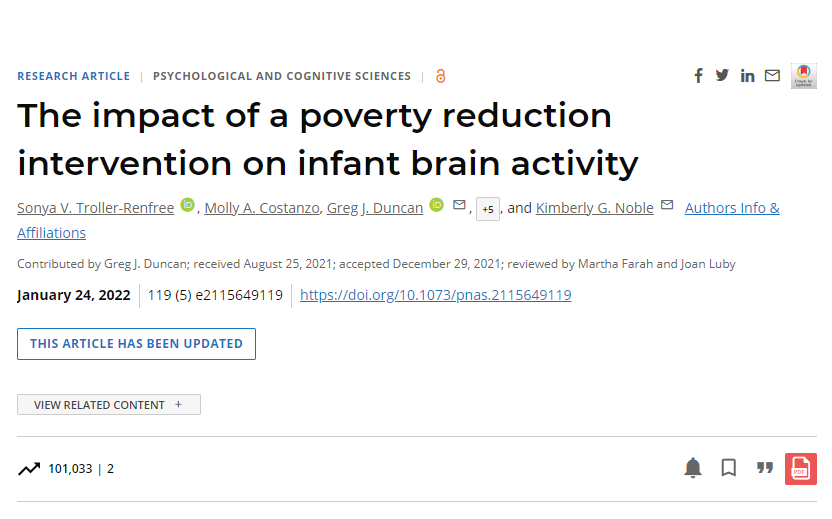Open the red PDF download icon
This screenshot has width=832, height=519.
pyautogui.click(x=800, y=469)
